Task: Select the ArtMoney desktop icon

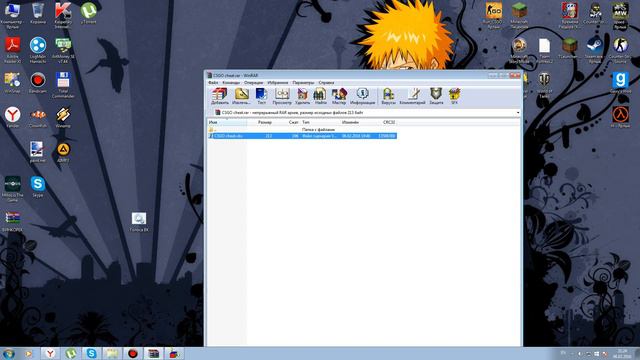Action: (x=63, y=50)
